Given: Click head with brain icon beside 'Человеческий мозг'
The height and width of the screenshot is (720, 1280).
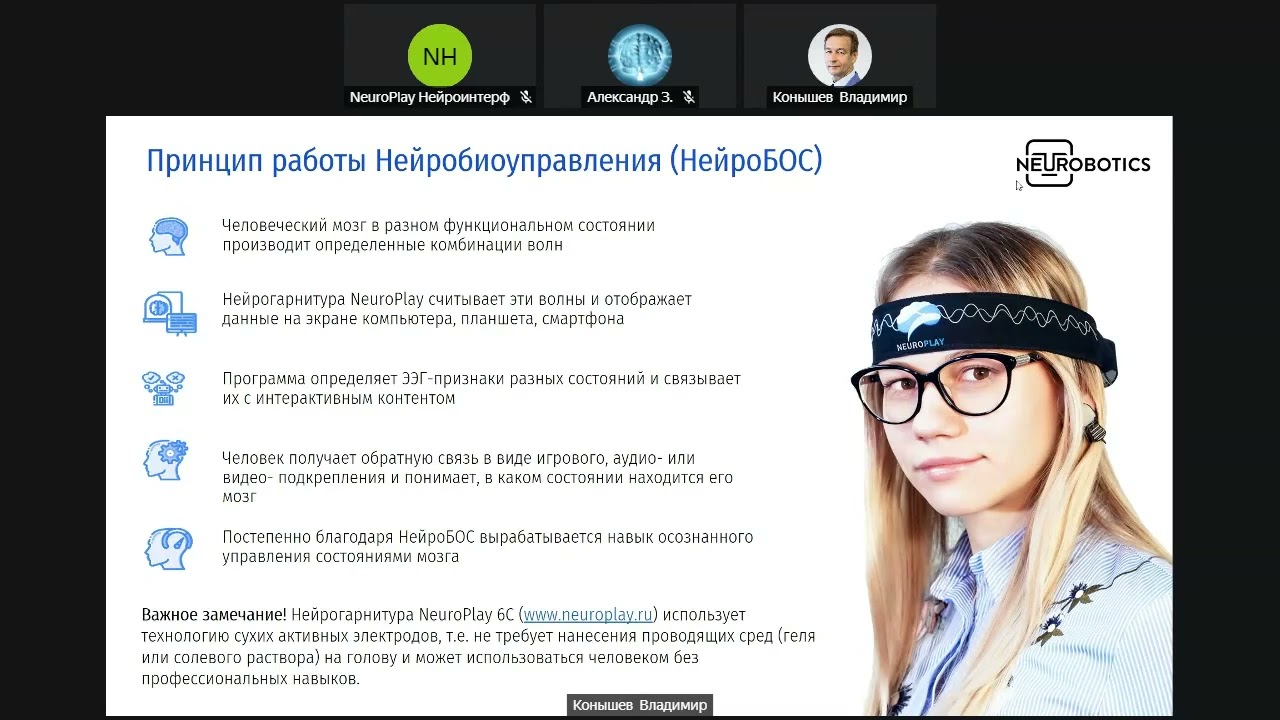Looking at the screenshot, I should point(168,236).
